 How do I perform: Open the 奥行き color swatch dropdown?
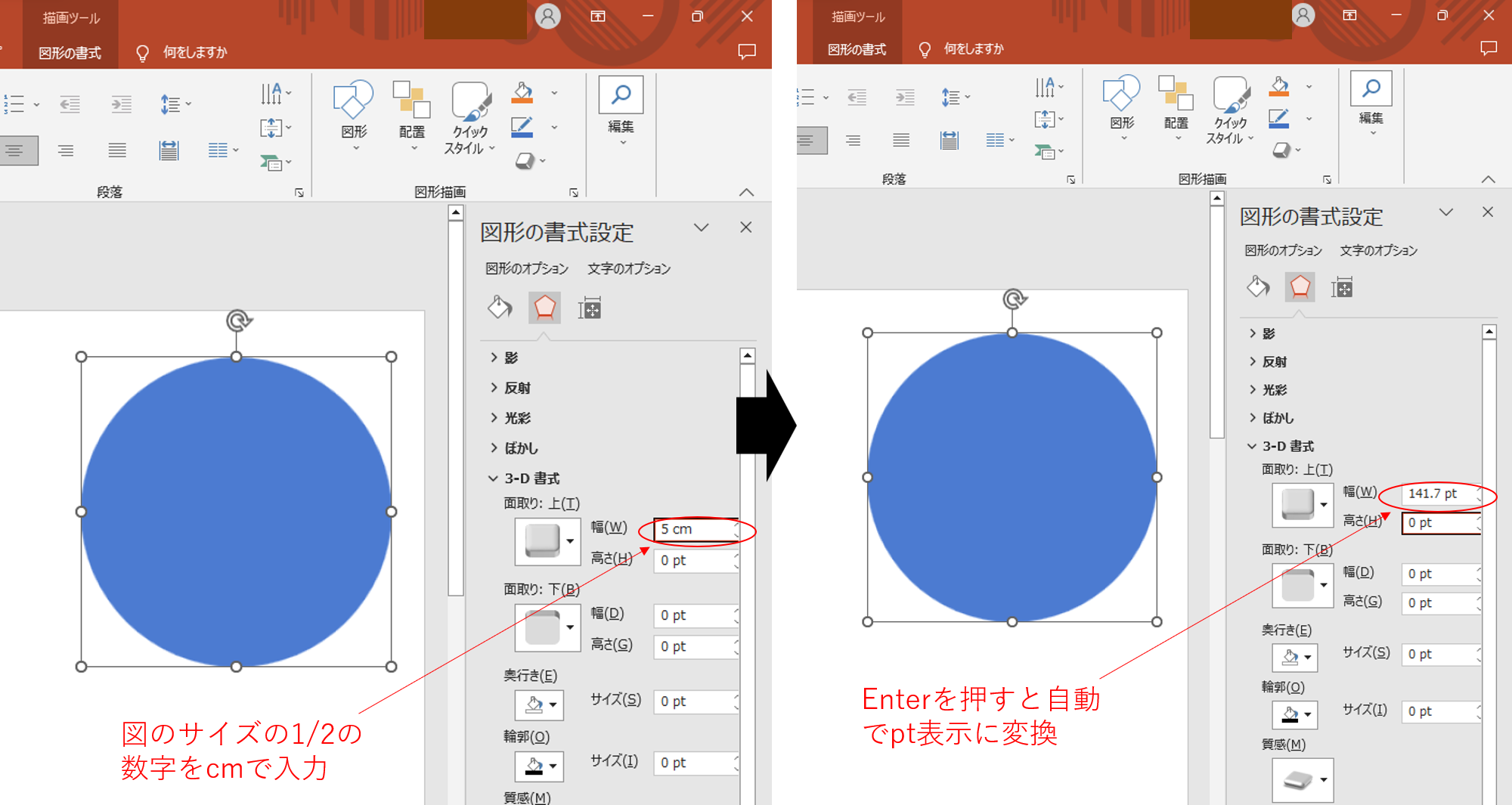coord(538,705)
